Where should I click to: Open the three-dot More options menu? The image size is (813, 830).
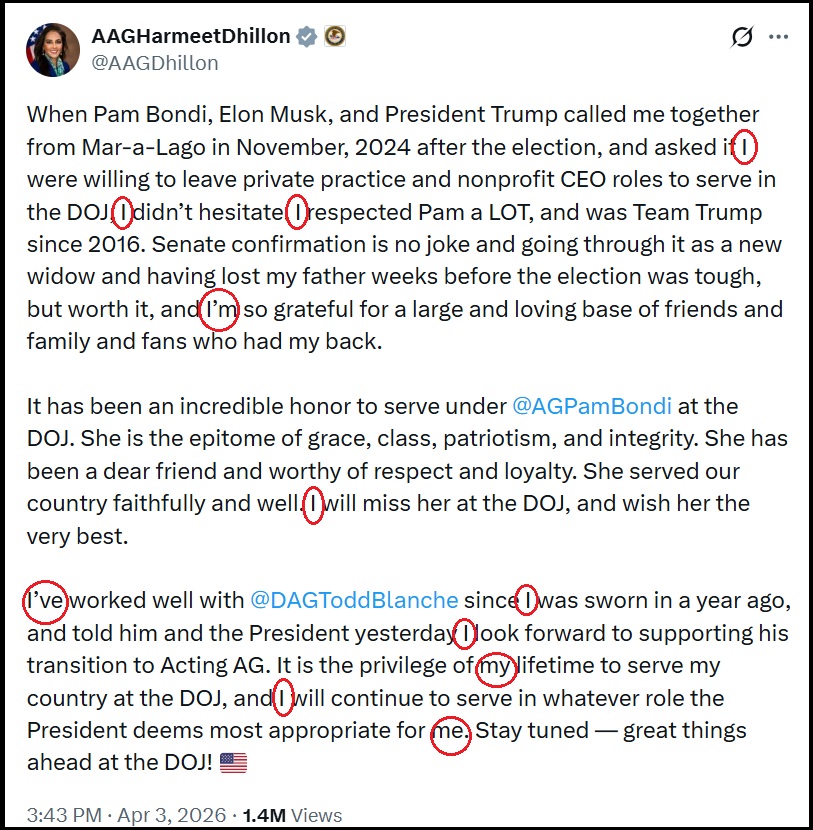tap(778, 37)
